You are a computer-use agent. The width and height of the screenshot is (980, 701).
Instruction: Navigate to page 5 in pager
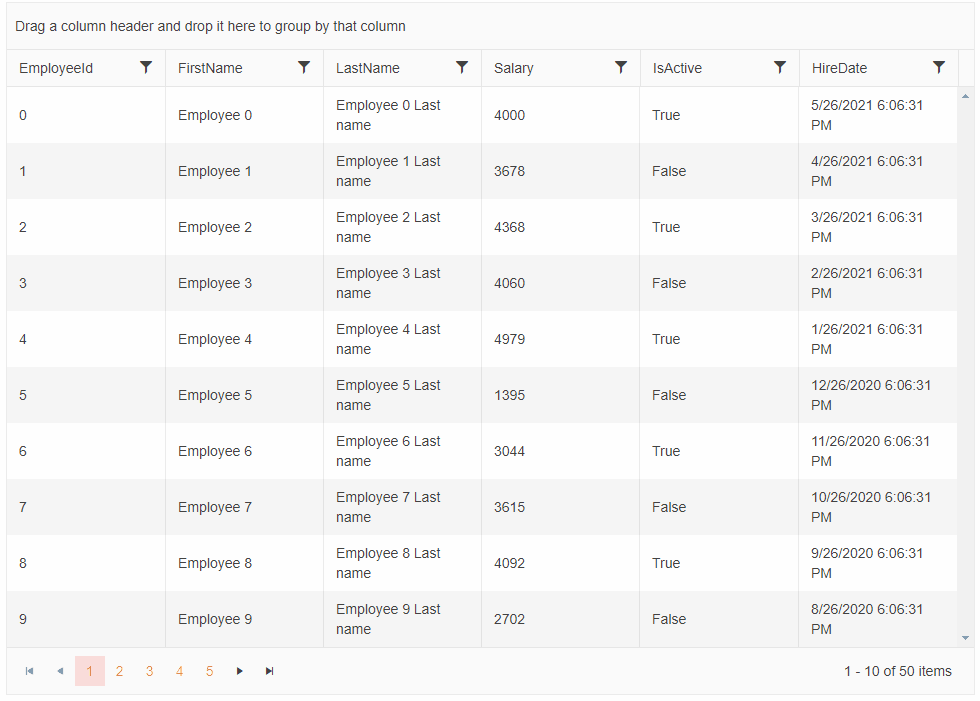click(209, 671)
